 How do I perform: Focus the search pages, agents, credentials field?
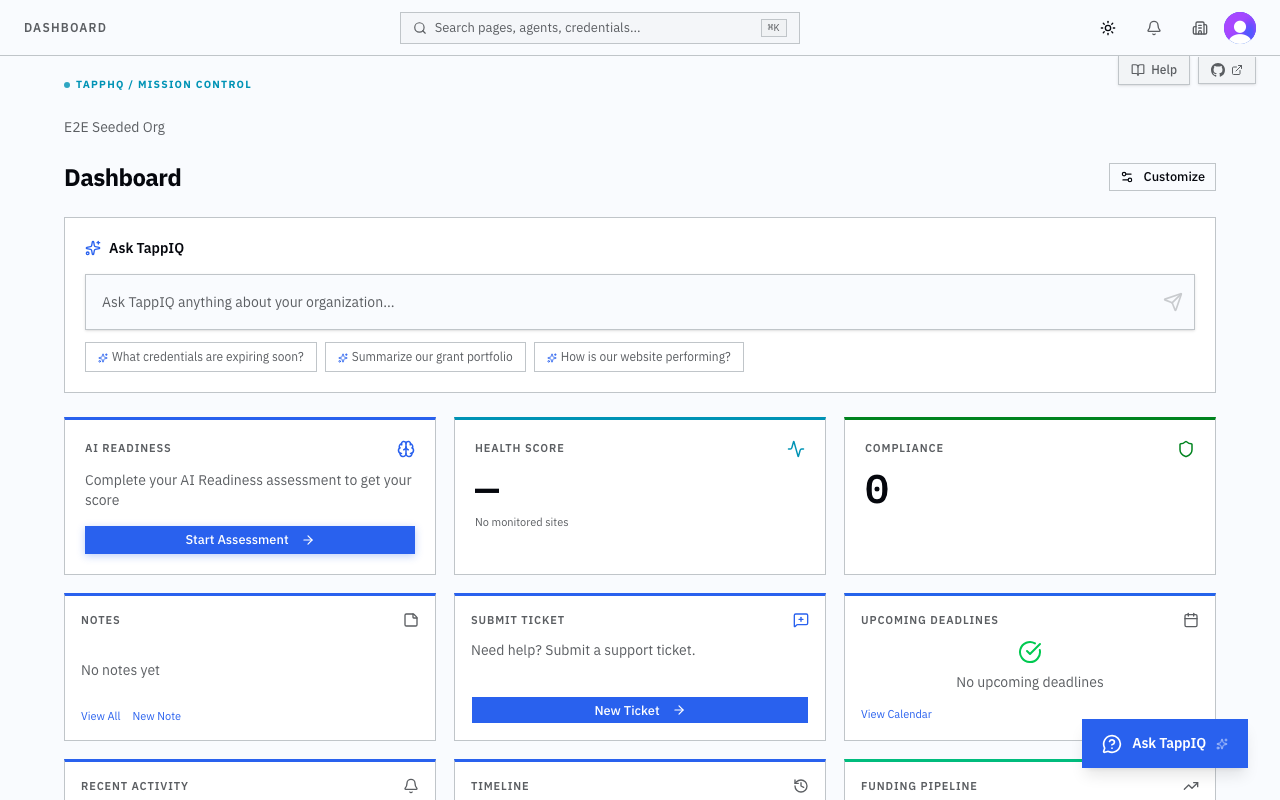[x=600, y=28]
